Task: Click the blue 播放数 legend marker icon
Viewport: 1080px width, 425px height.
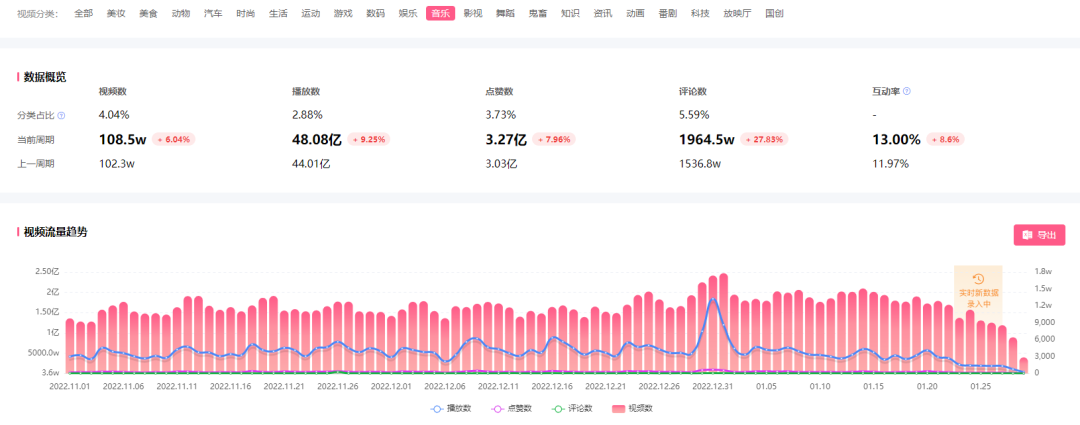Action: click(438, 408)
